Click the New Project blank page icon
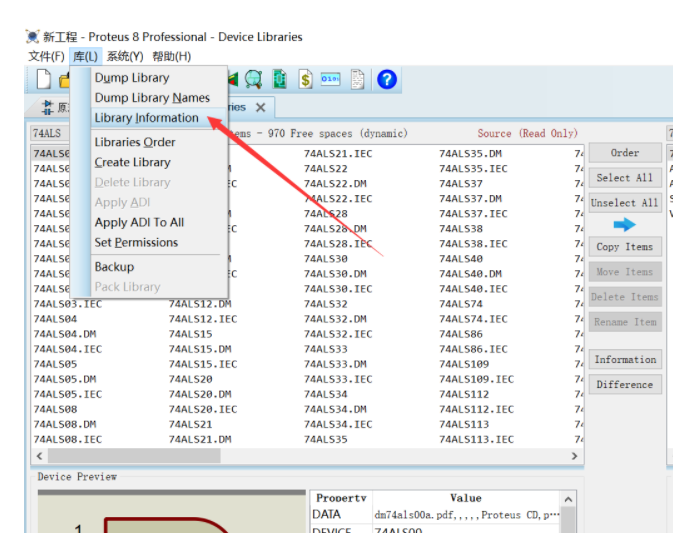Viewport: 673px width, 533px height. pos(44,79)
